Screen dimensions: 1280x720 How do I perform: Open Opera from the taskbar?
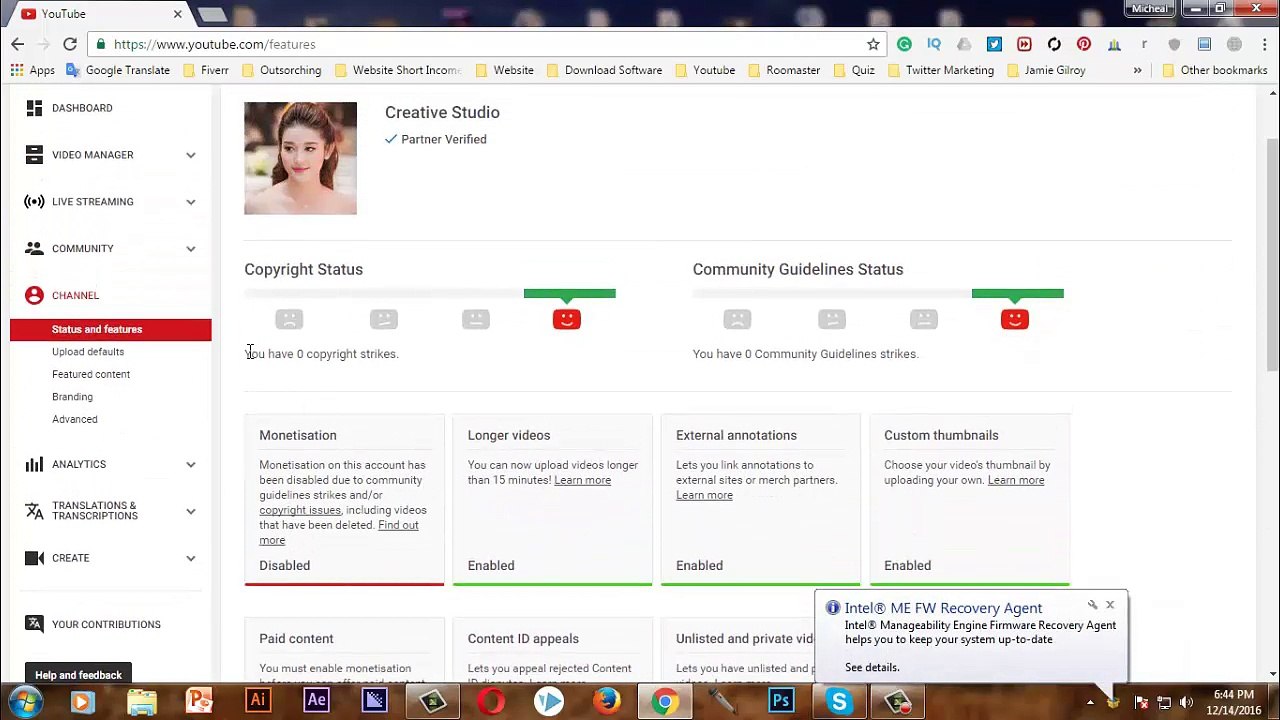(490, 702)
